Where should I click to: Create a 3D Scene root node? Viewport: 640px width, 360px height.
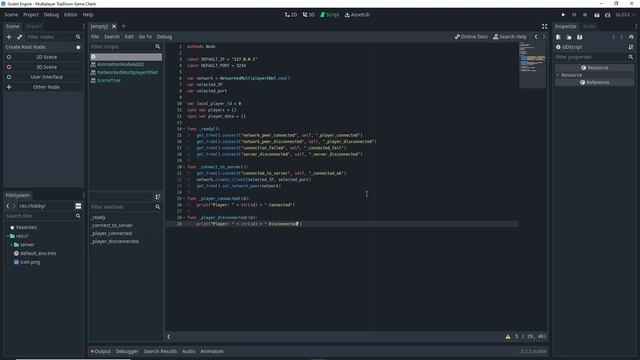tap(43, 67)
